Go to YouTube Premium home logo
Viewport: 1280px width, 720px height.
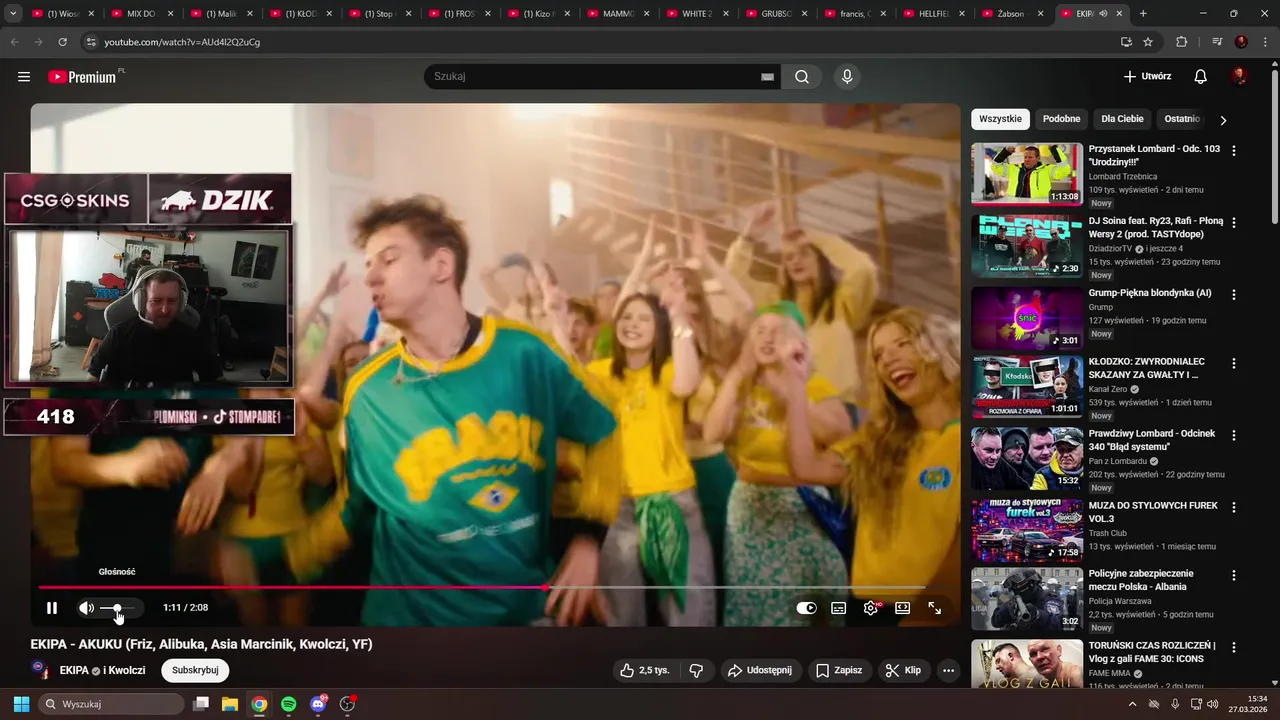click(x=82, y=77)
